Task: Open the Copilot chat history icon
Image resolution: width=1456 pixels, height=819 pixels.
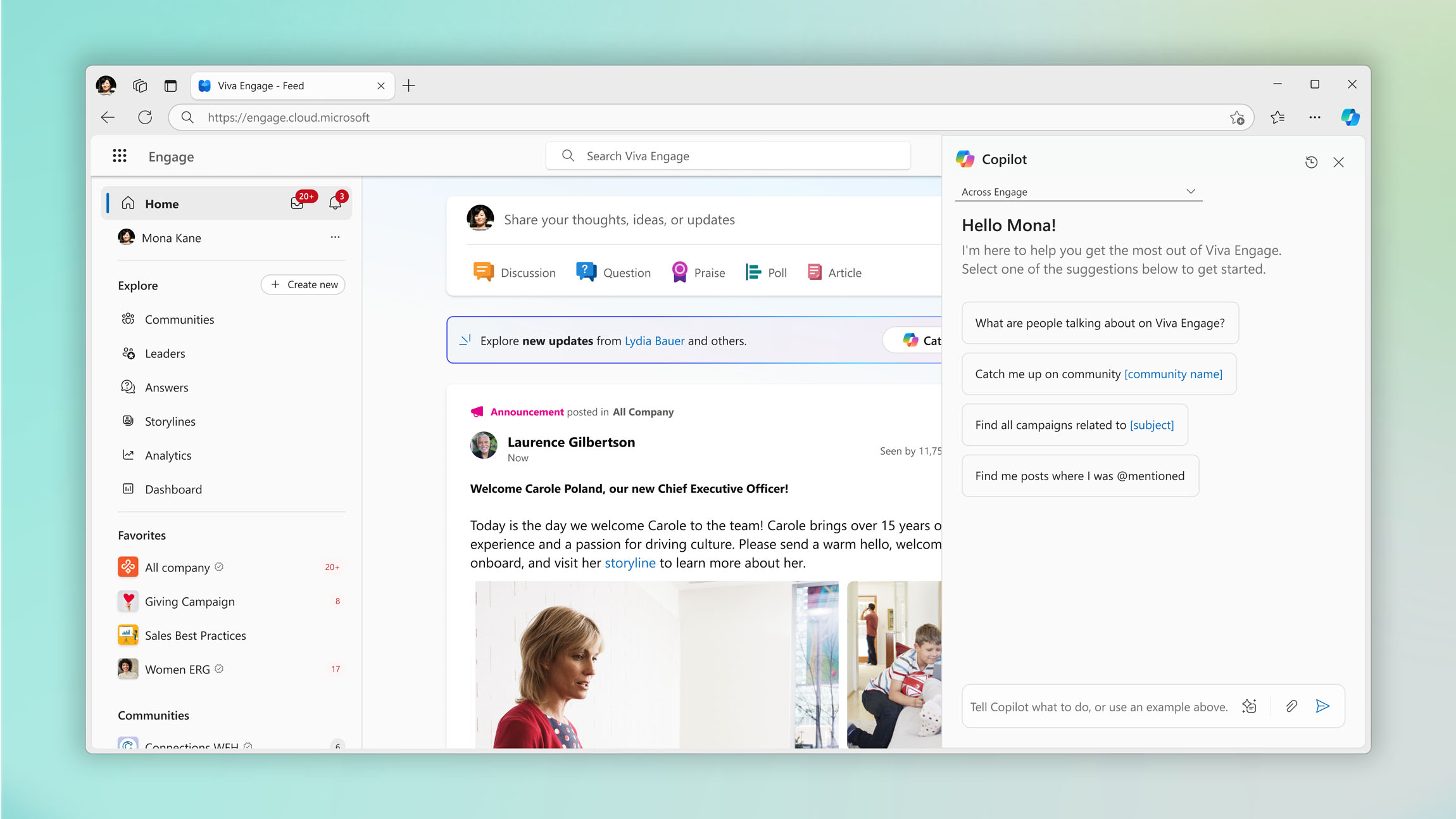Action: coord(1311,162)
